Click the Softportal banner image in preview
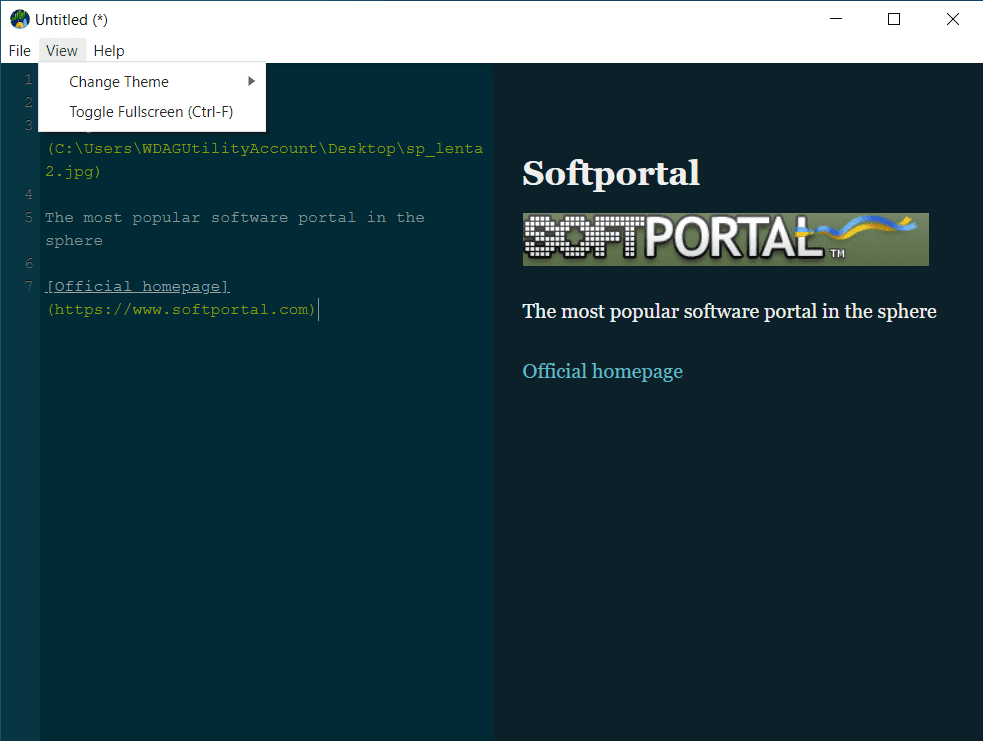983x741 pixels. [x=726, y=239]
